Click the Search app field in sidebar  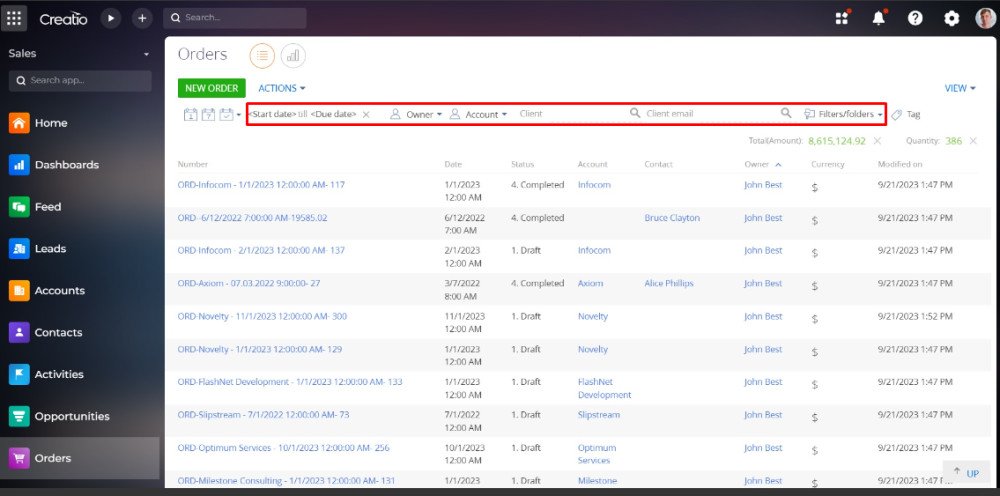coord(80,80)
